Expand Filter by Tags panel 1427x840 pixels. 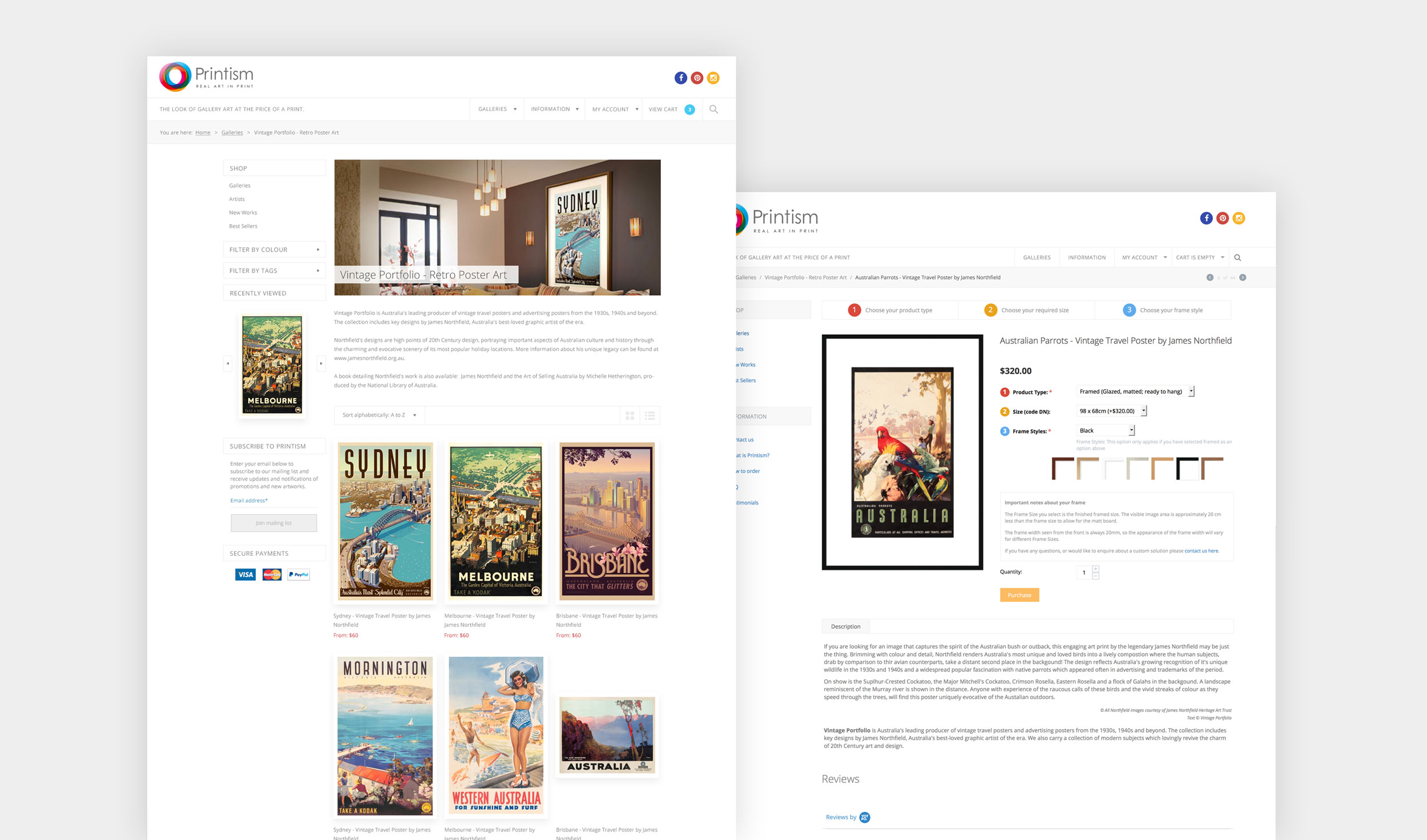274,270
